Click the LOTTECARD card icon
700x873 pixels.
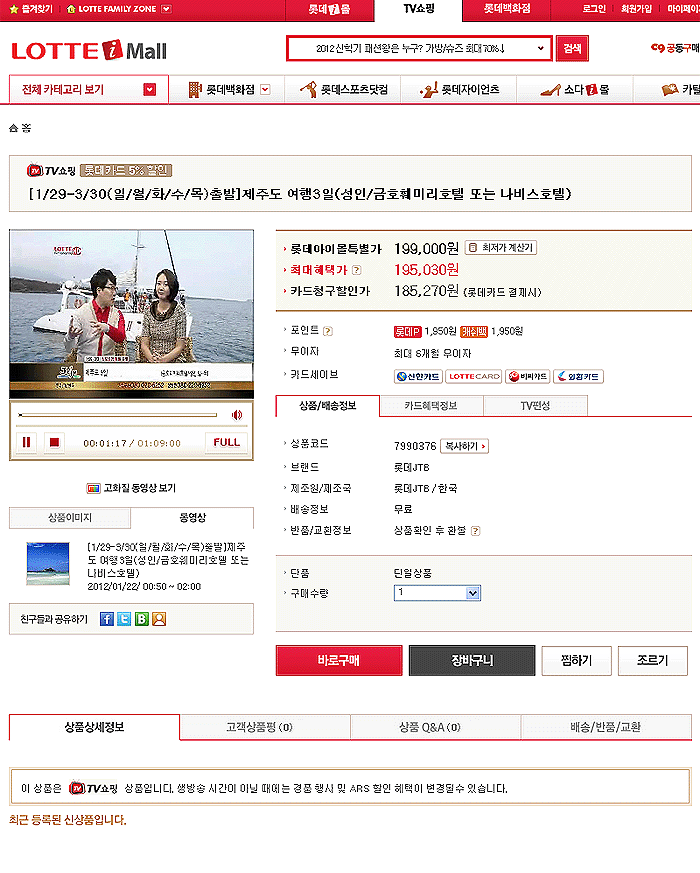tap(474, 376)
